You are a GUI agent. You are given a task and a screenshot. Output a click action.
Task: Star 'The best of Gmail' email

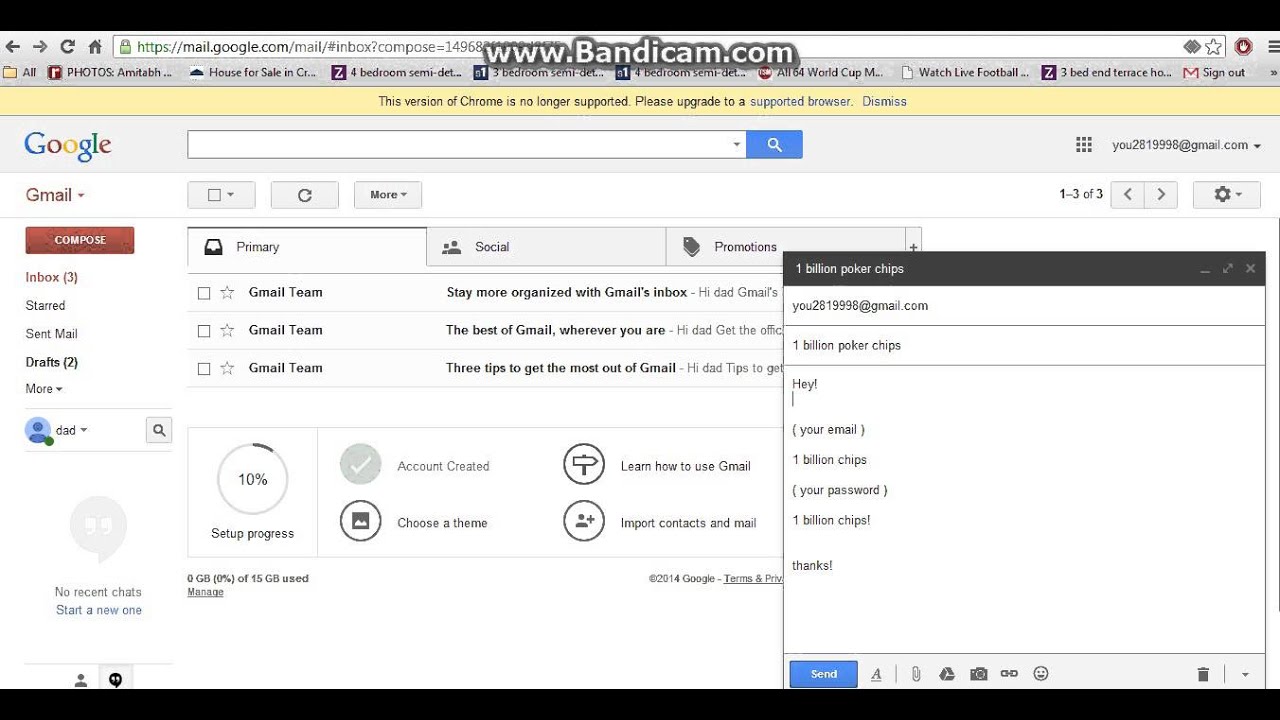pos(227,331)
